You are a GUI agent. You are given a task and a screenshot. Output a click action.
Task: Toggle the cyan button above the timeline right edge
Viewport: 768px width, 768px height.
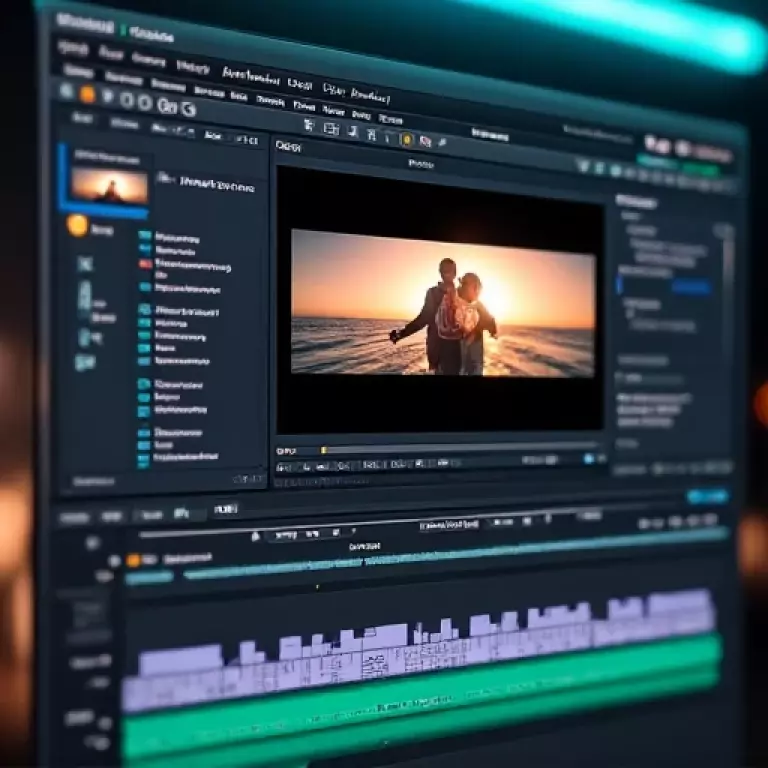(707, 496)
